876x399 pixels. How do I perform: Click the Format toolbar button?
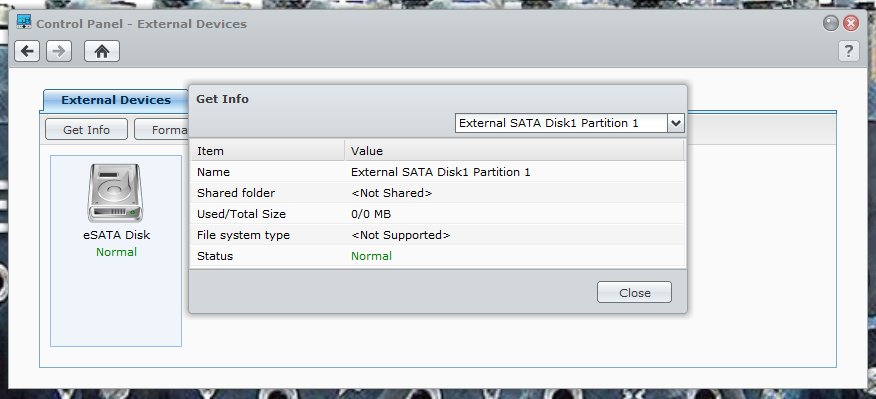click(162, 130)
